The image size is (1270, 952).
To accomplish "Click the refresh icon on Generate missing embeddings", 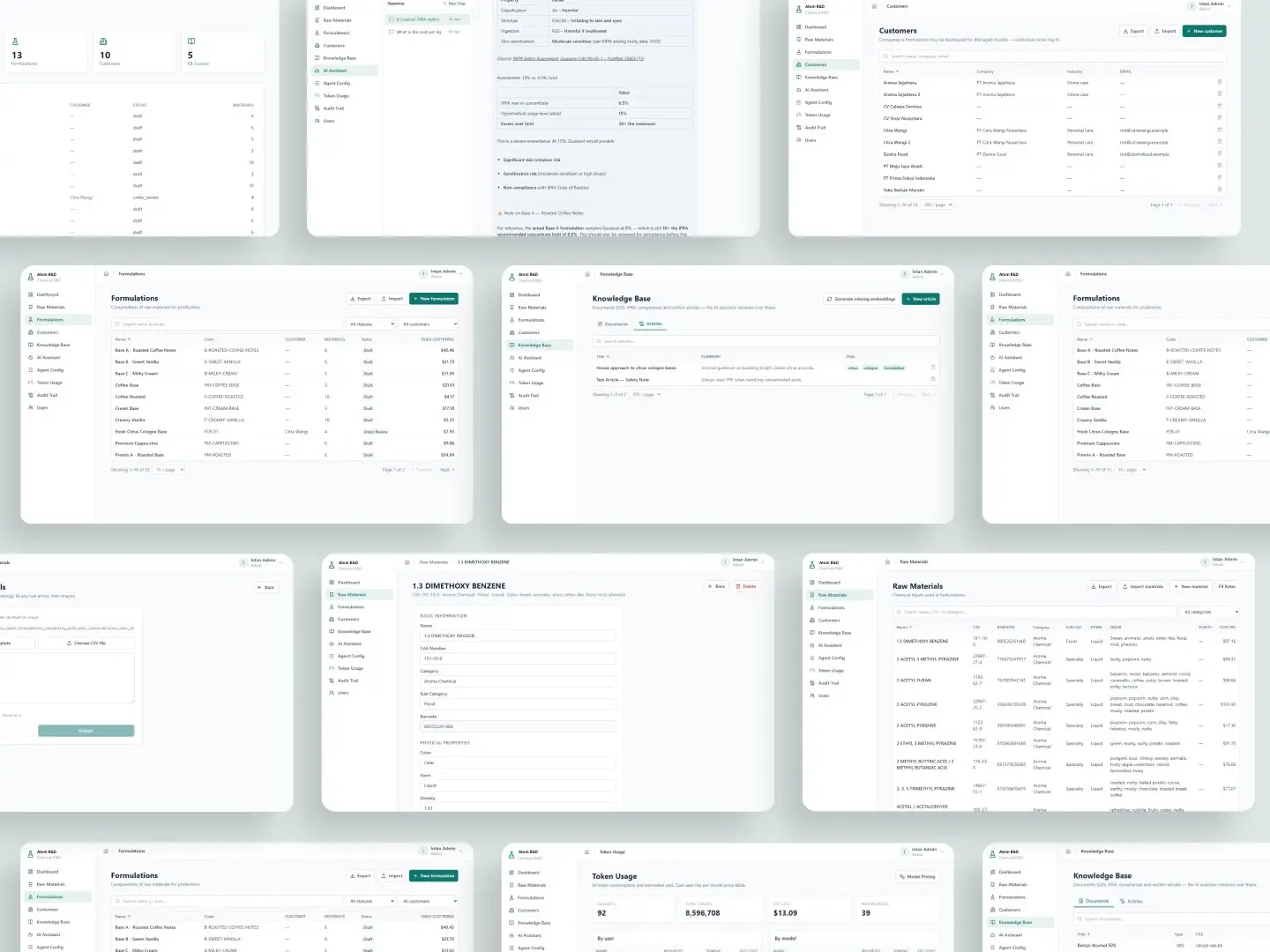I will click(x=830, y=299).
